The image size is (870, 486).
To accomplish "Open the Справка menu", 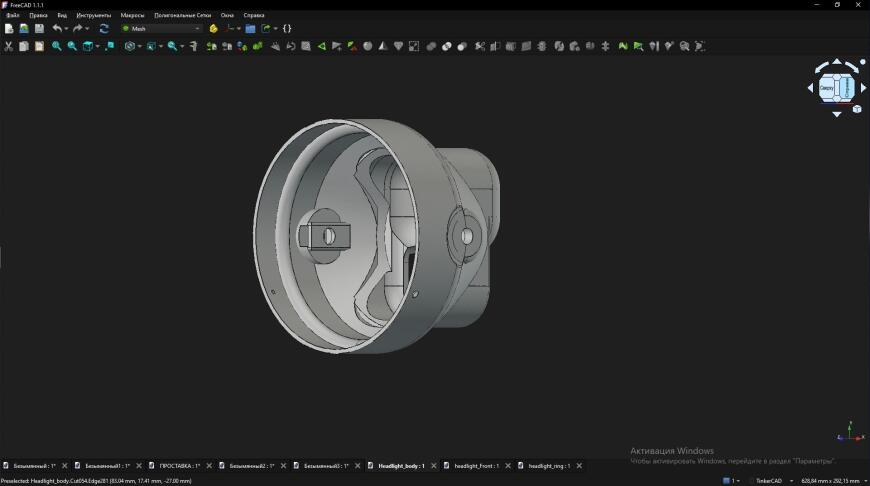I will [x=254, y=15].
